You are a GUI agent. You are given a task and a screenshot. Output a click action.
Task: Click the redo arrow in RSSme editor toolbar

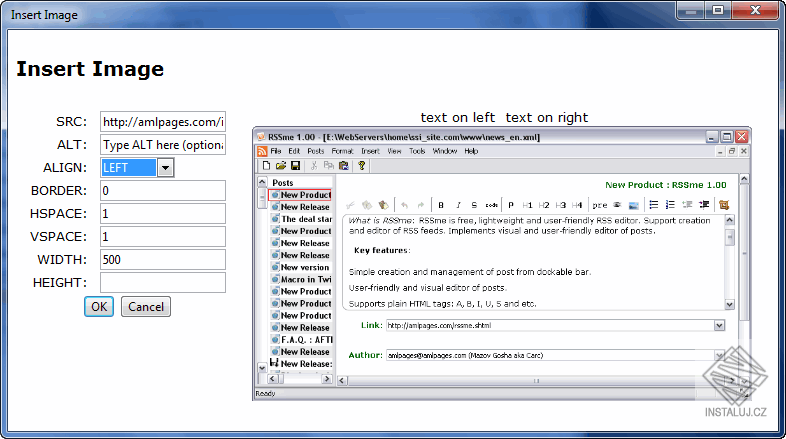[421, 205]
